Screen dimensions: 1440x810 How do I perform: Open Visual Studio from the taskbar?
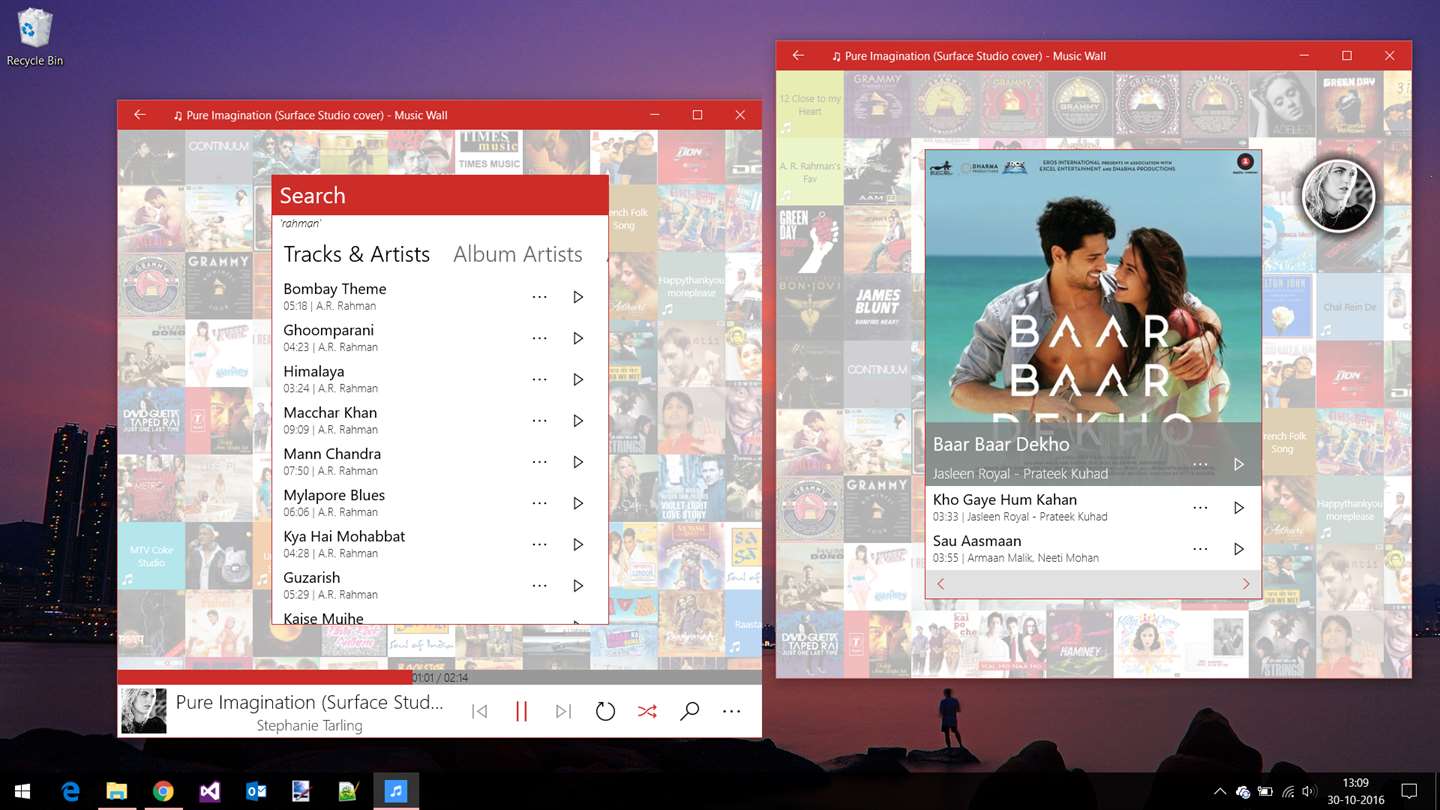tap(209, 791)
